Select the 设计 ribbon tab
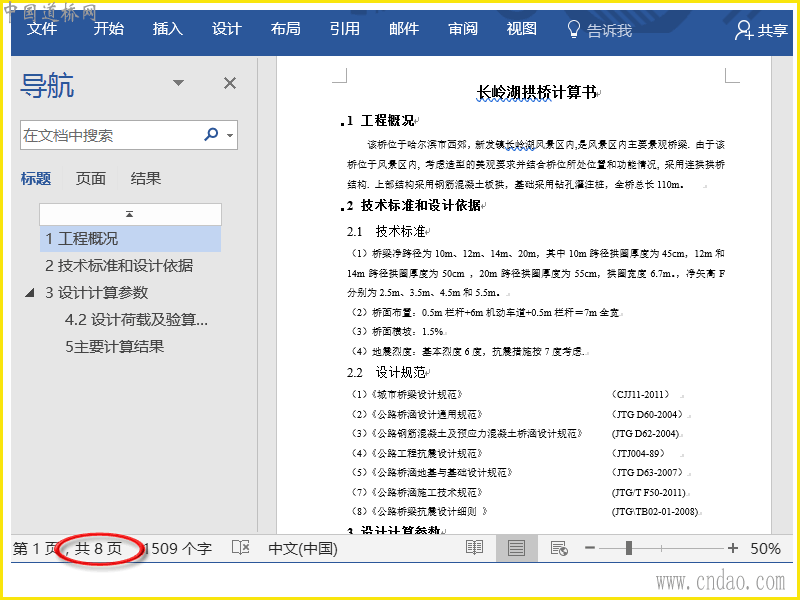This screenshot has height=600, width=800. tap(227, 29)
